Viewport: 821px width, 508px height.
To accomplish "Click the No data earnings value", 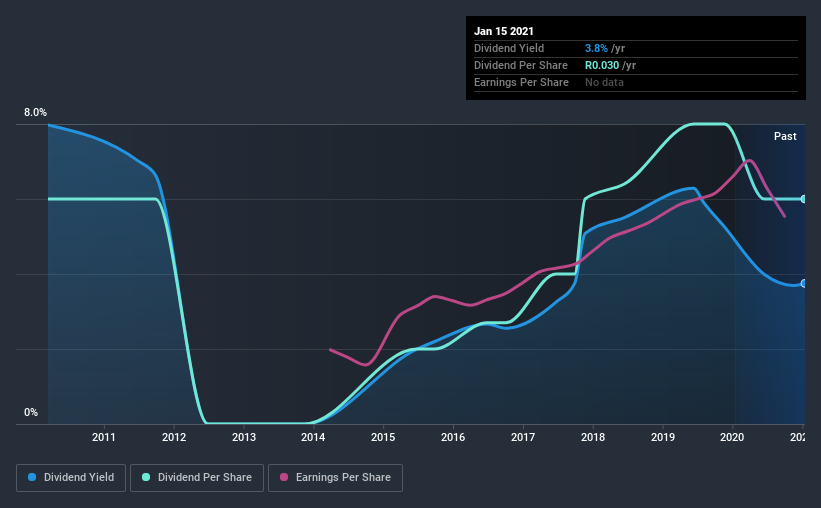I will pos(604,82).
